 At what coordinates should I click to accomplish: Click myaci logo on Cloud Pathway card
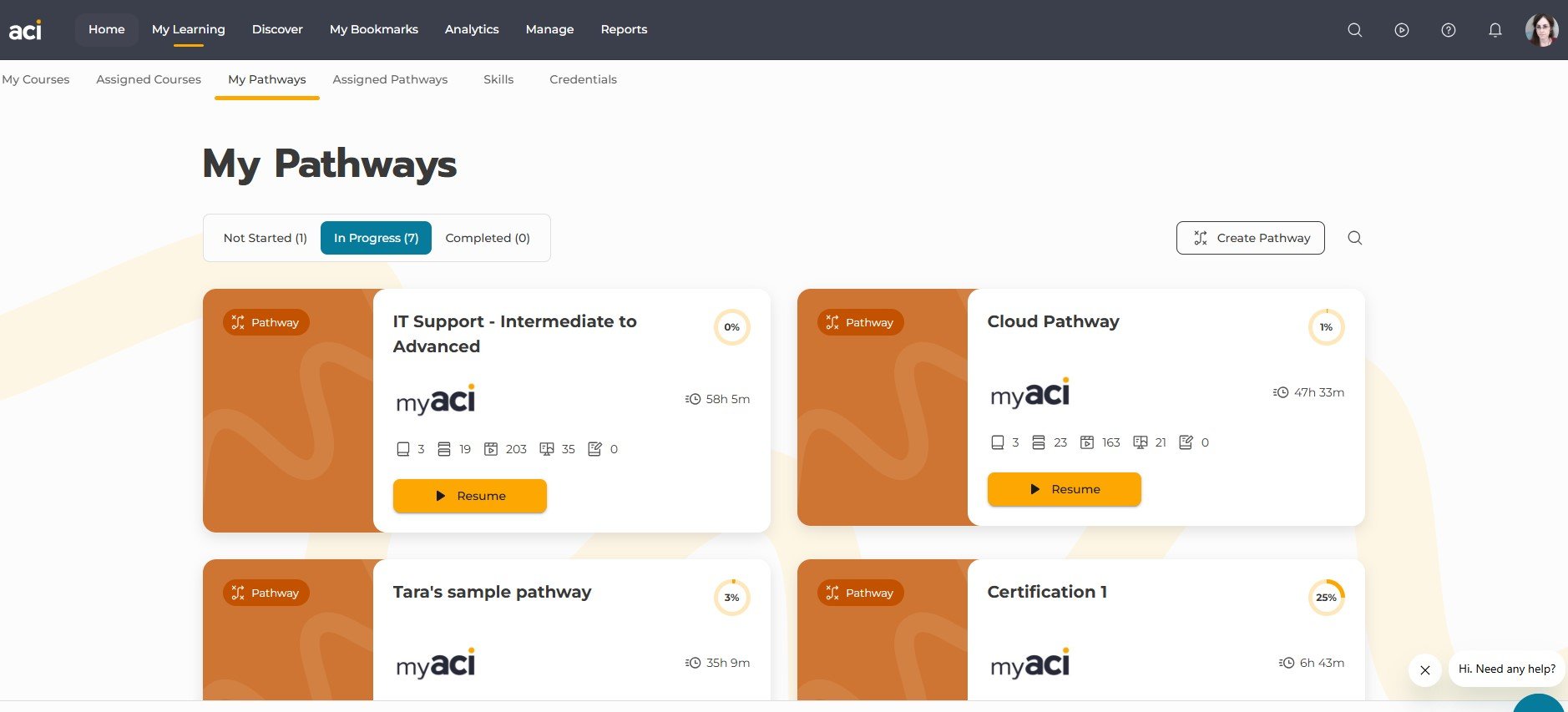pos(1030,393)
